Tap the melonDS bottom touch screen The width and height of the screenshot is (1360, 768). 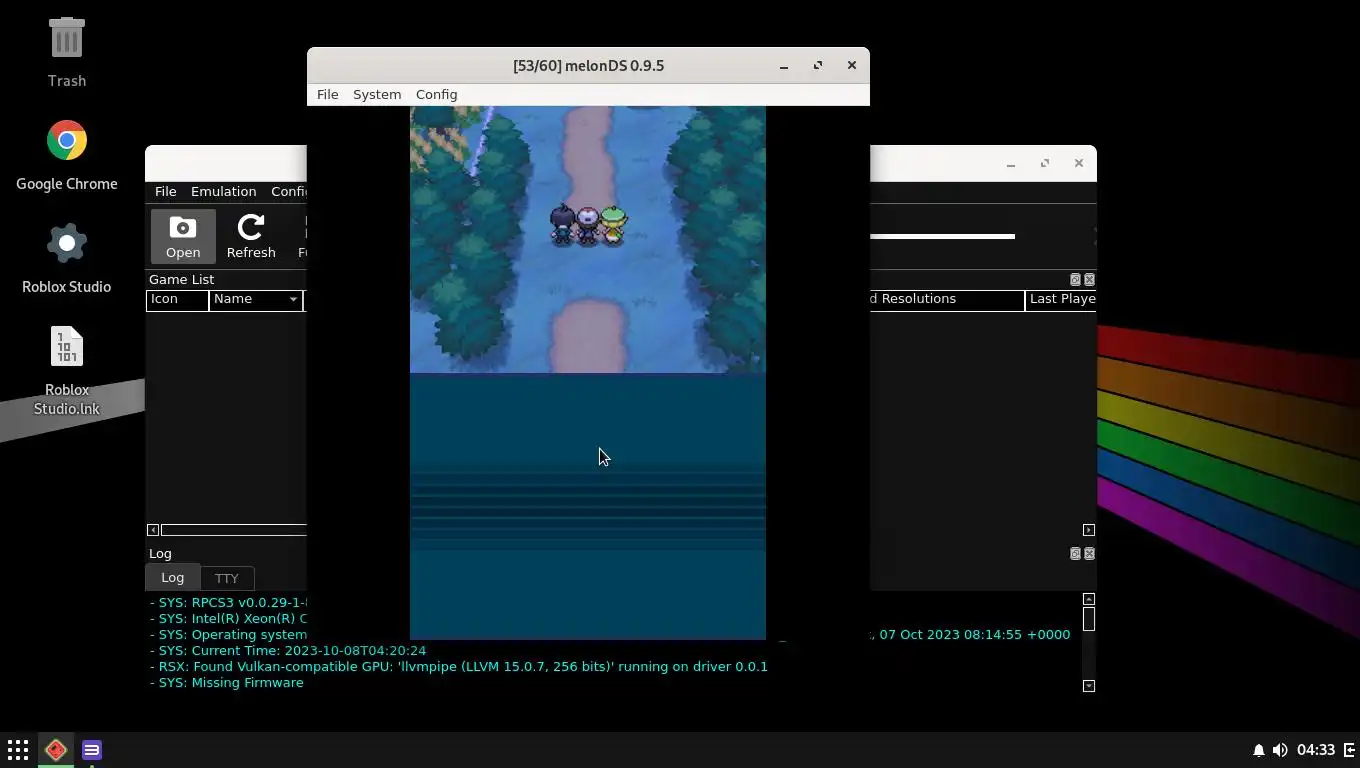pos(588,506)
